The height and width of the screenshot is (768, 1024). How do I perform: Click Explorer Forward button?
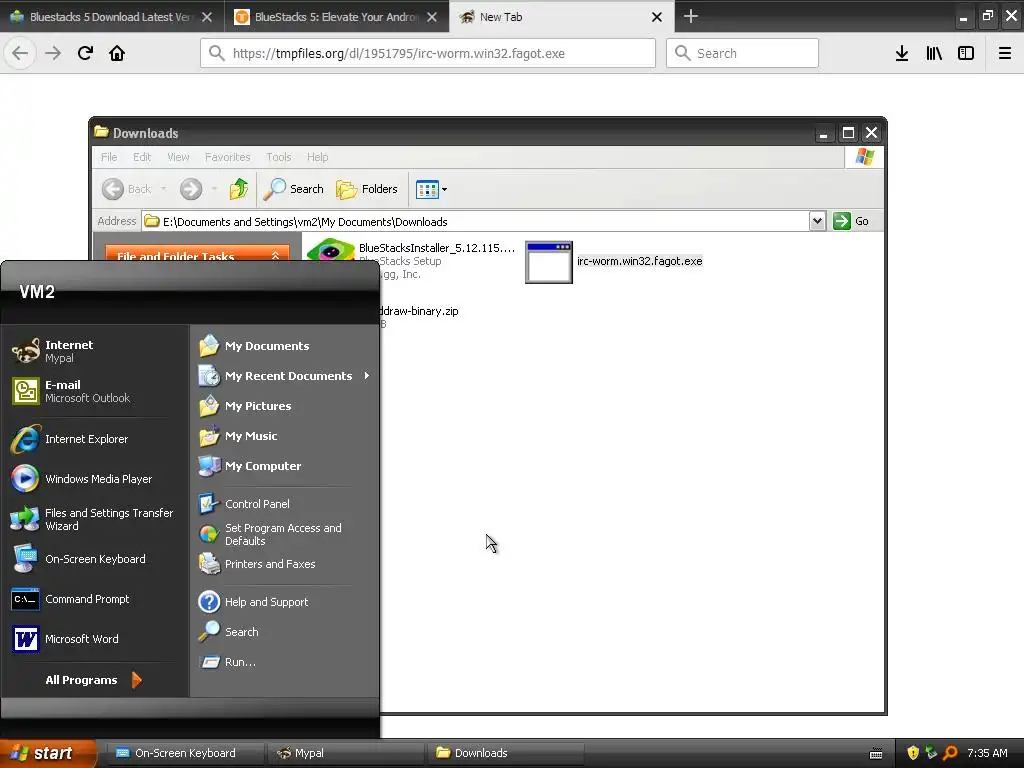coord(191,189)
